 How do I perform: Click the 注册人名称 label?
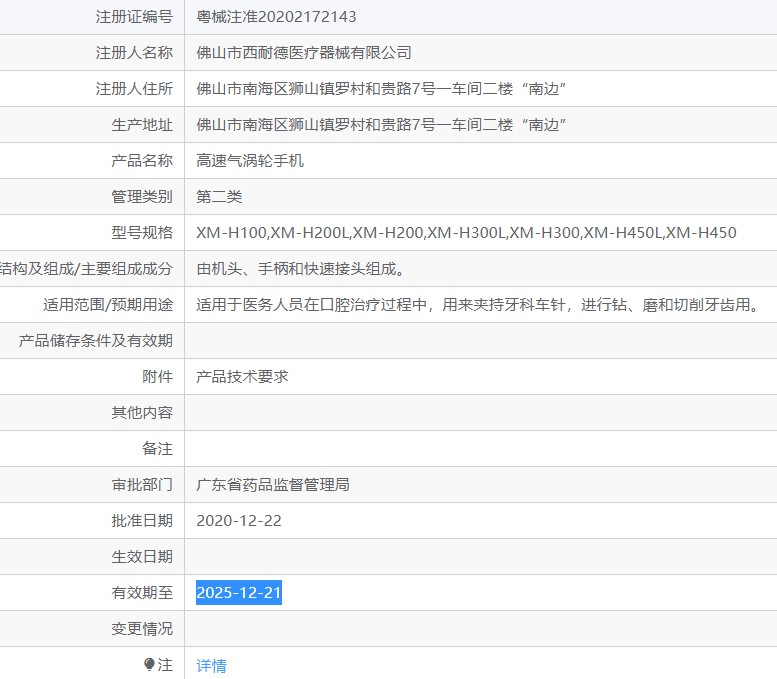(x=134, y=53)
